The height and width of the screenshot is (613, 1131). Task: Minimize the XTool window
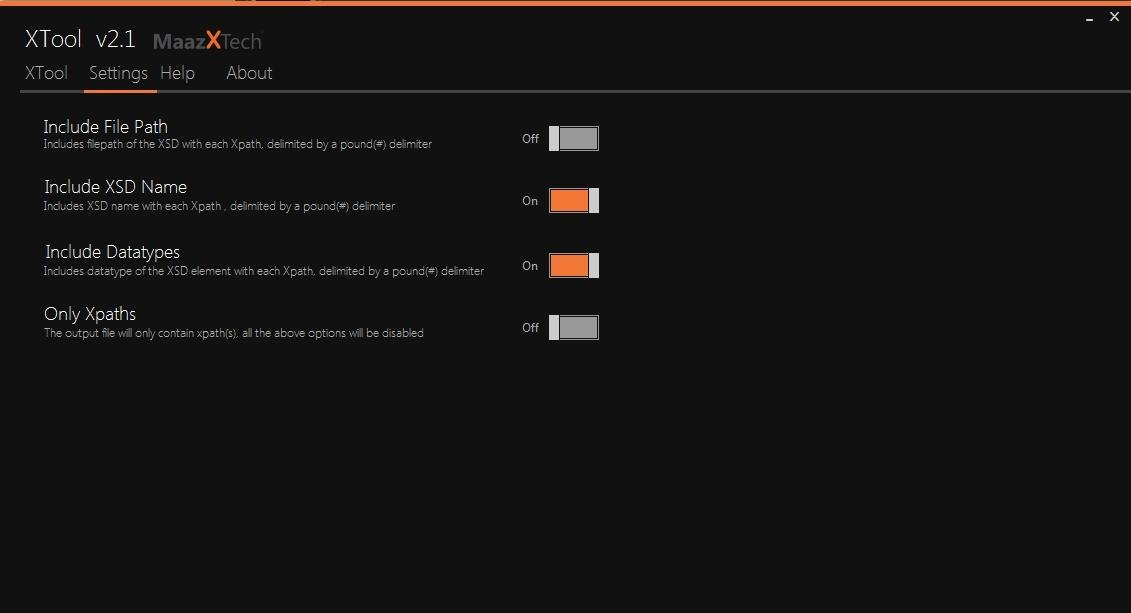[x=1089, y=18]
